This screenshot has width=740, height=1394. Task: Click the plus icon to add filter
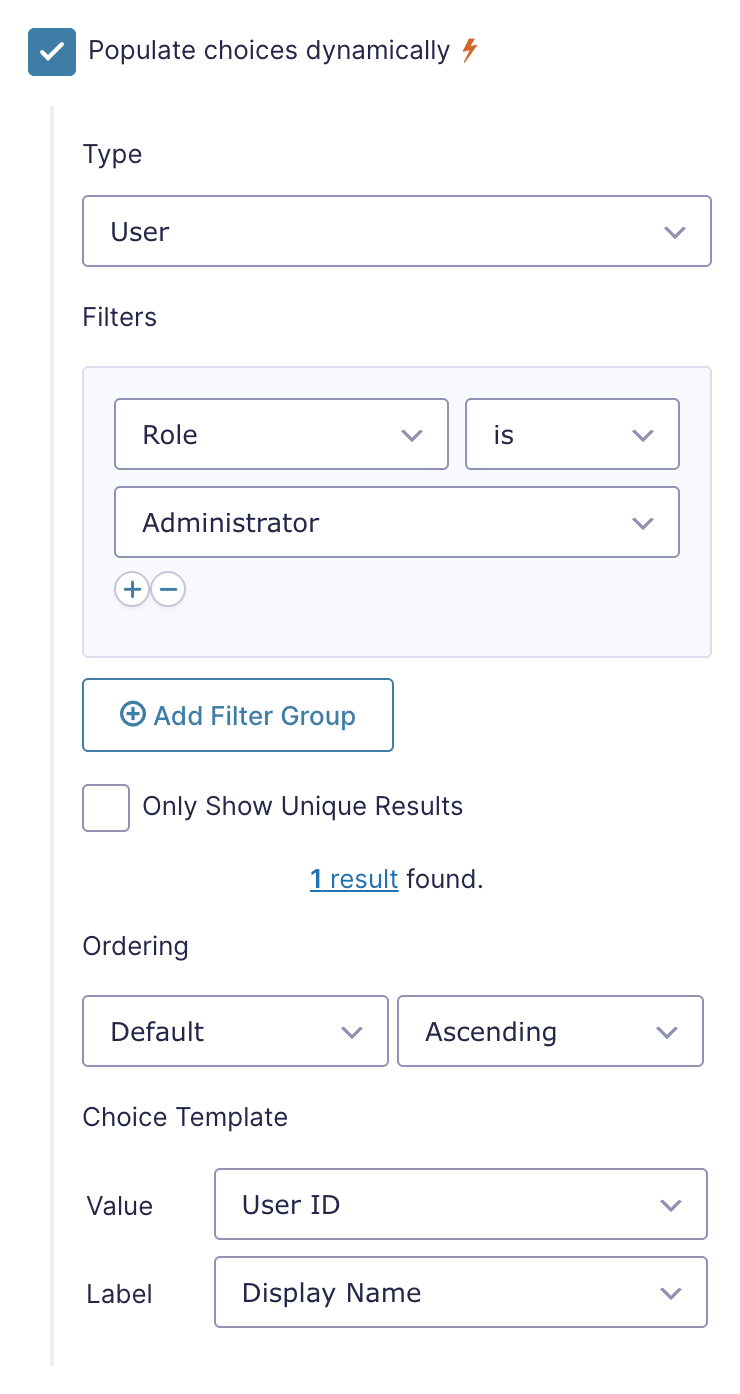coord(132,590)
